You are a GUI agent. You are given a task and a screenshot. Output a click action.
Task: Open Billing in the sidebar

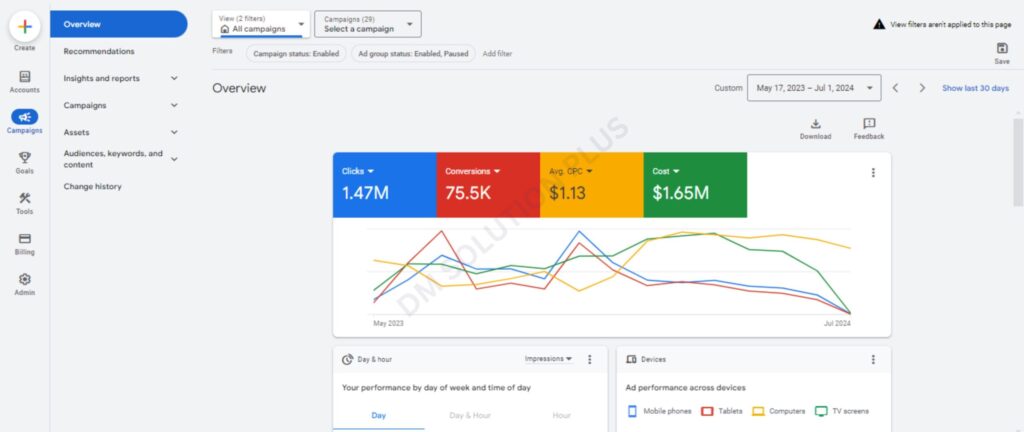click(24, 239)
